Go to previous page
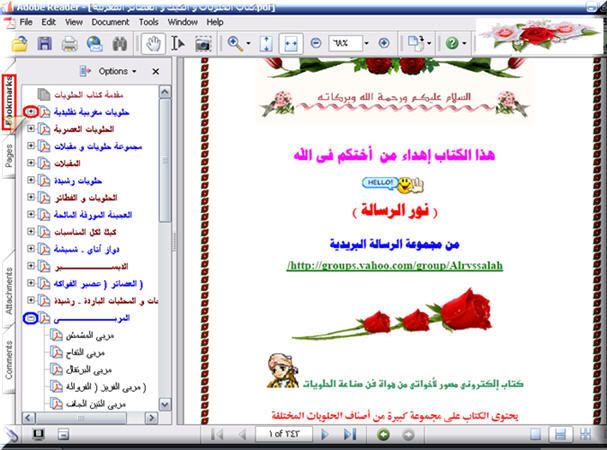The height and width of the screenshot is (450, 607). tap(243, 435)
